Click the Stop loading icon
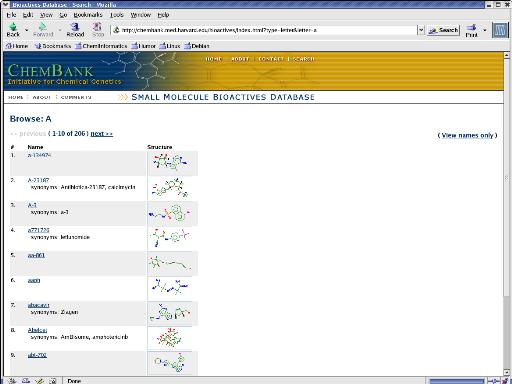The height and width of the screenshot is (384, 512). click(98, 27)
